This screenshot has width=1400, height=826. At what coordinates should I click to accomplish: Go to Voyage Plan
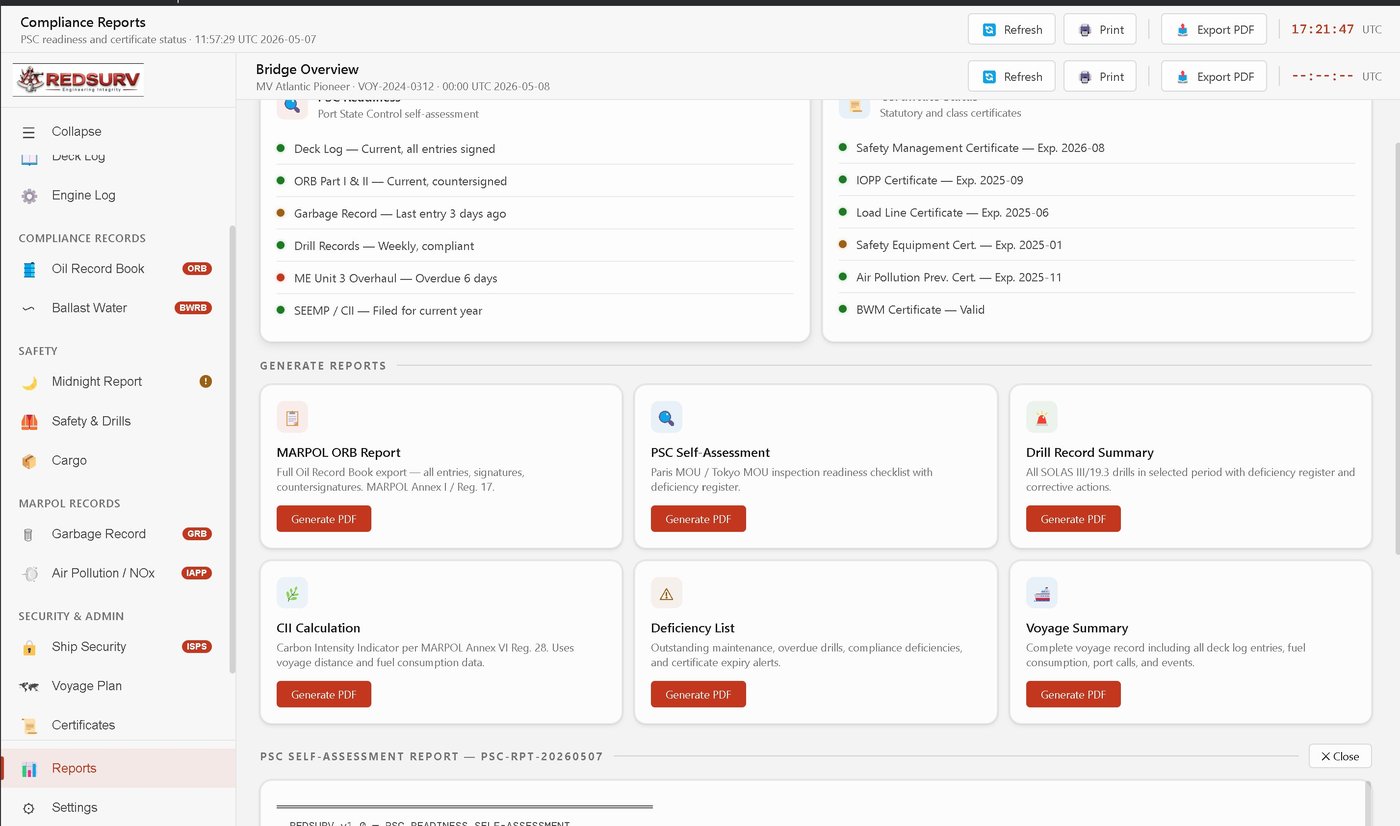(118, 686)
